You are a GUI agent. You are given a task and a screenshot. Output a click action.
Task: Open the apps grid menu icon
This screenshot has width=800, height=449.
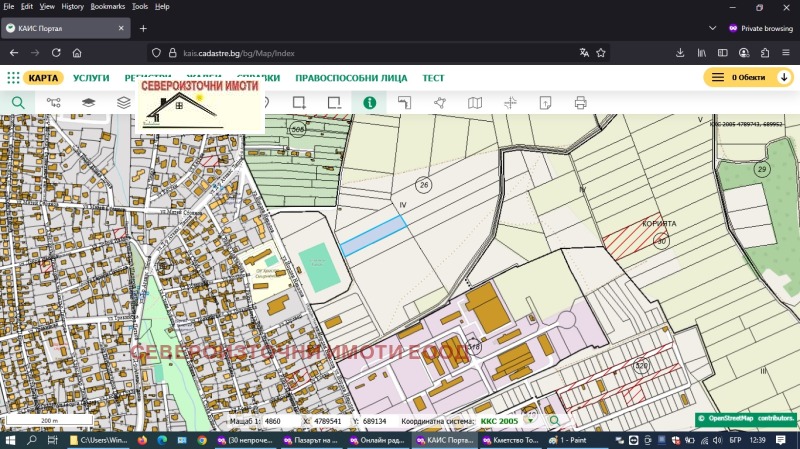tap(13, 78)
